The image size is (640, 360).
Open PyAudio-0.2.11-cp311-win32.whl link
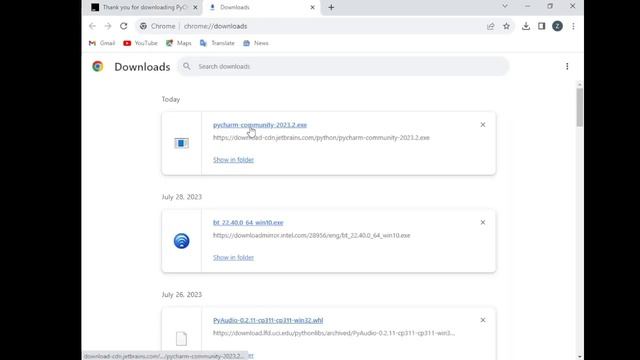[268, 320]
